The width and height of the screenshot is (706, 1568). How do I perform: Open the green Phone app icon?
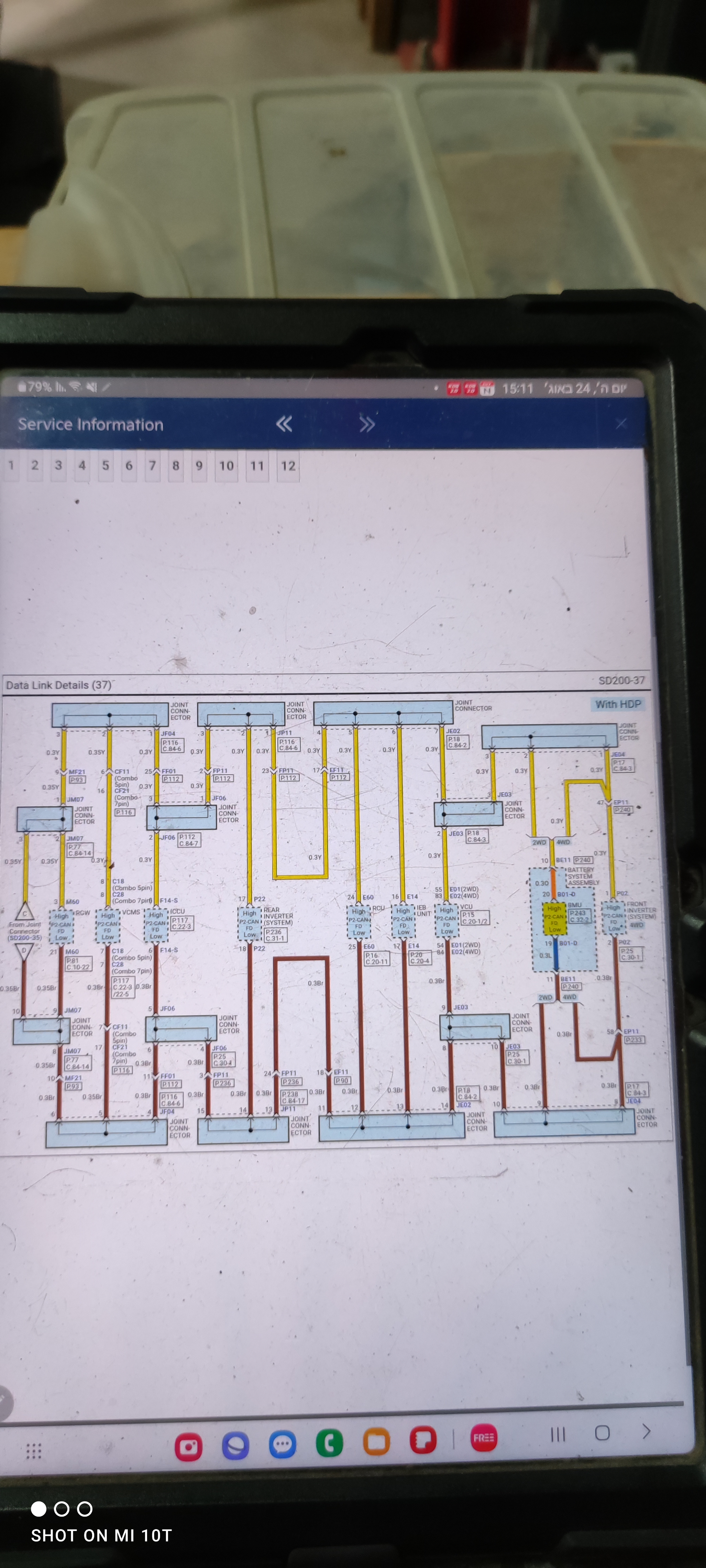point(330,1443)
